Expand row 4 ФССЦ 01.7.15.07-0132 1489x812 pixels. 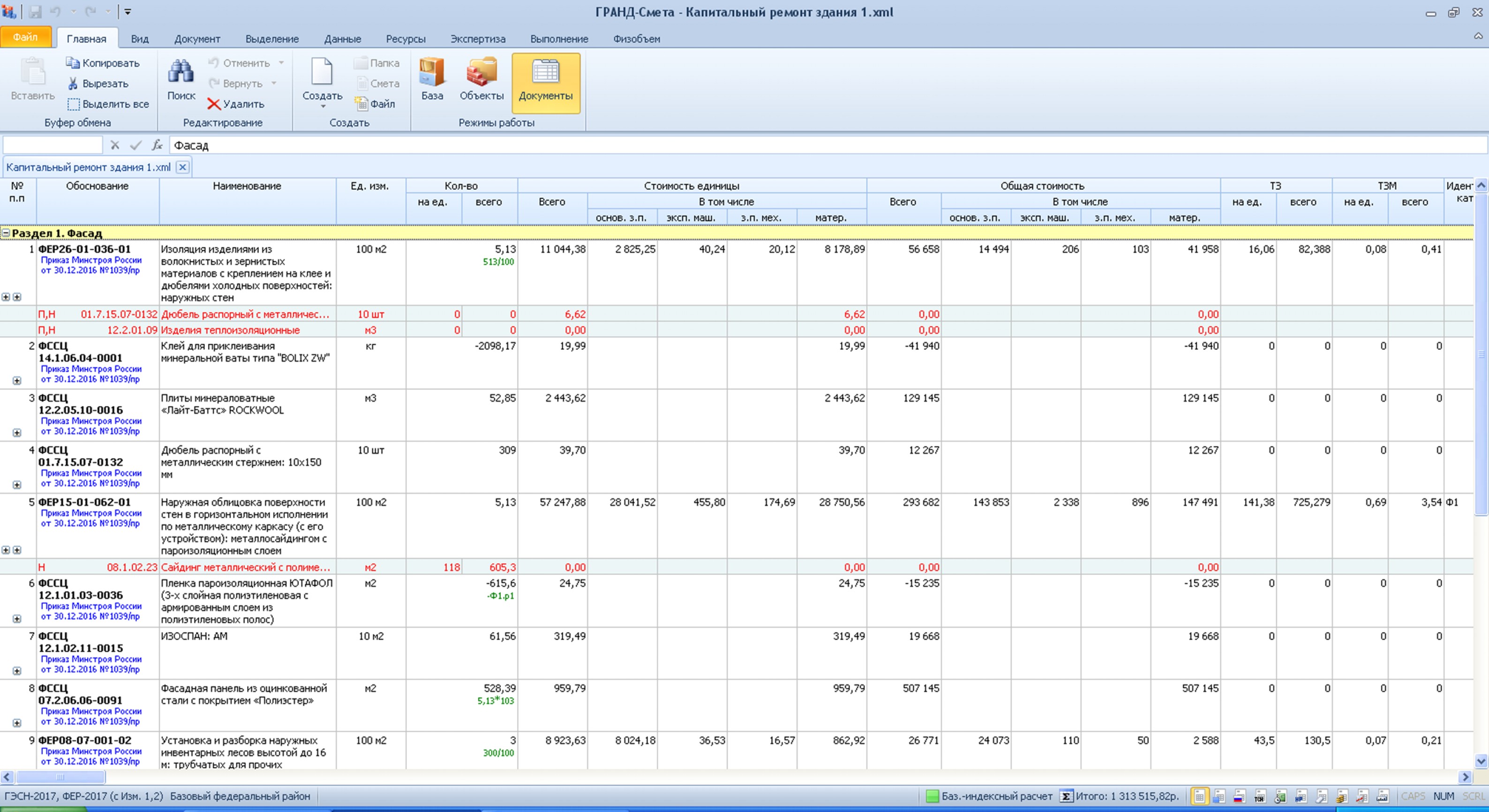[x=17, y=484]
